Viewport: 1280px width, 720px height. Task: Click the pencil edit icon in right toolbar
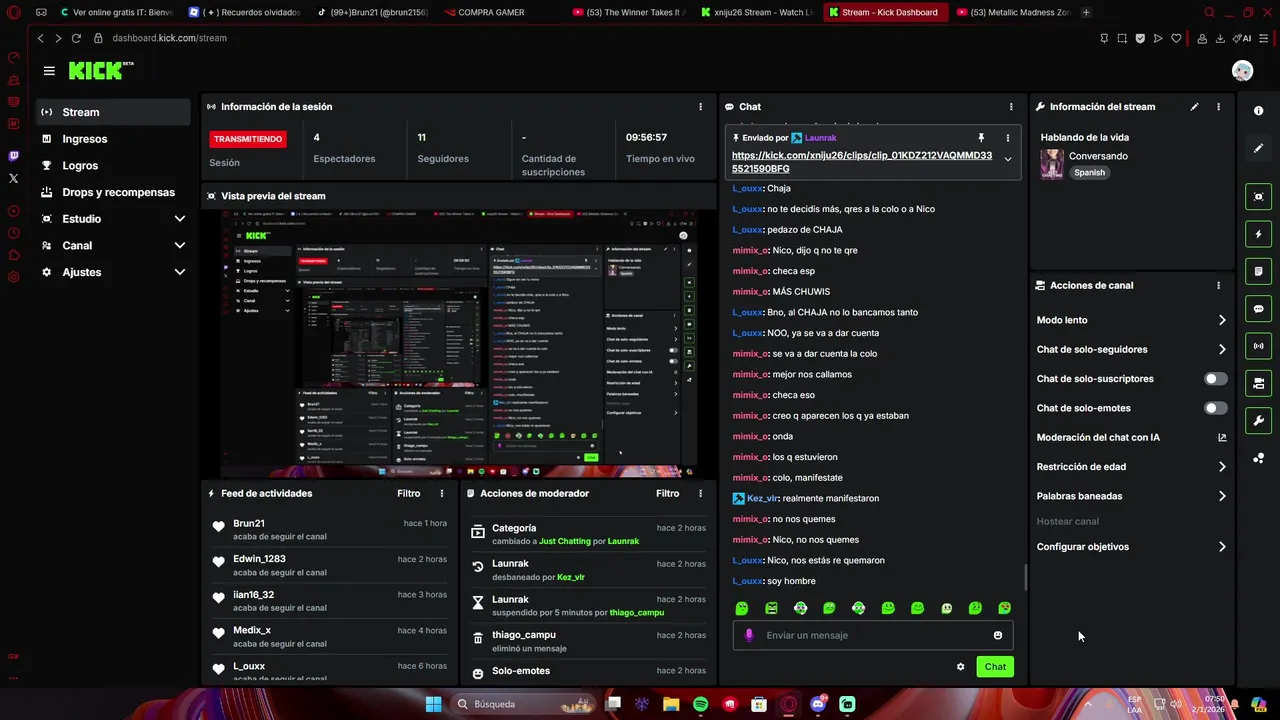pos(1259,148)
